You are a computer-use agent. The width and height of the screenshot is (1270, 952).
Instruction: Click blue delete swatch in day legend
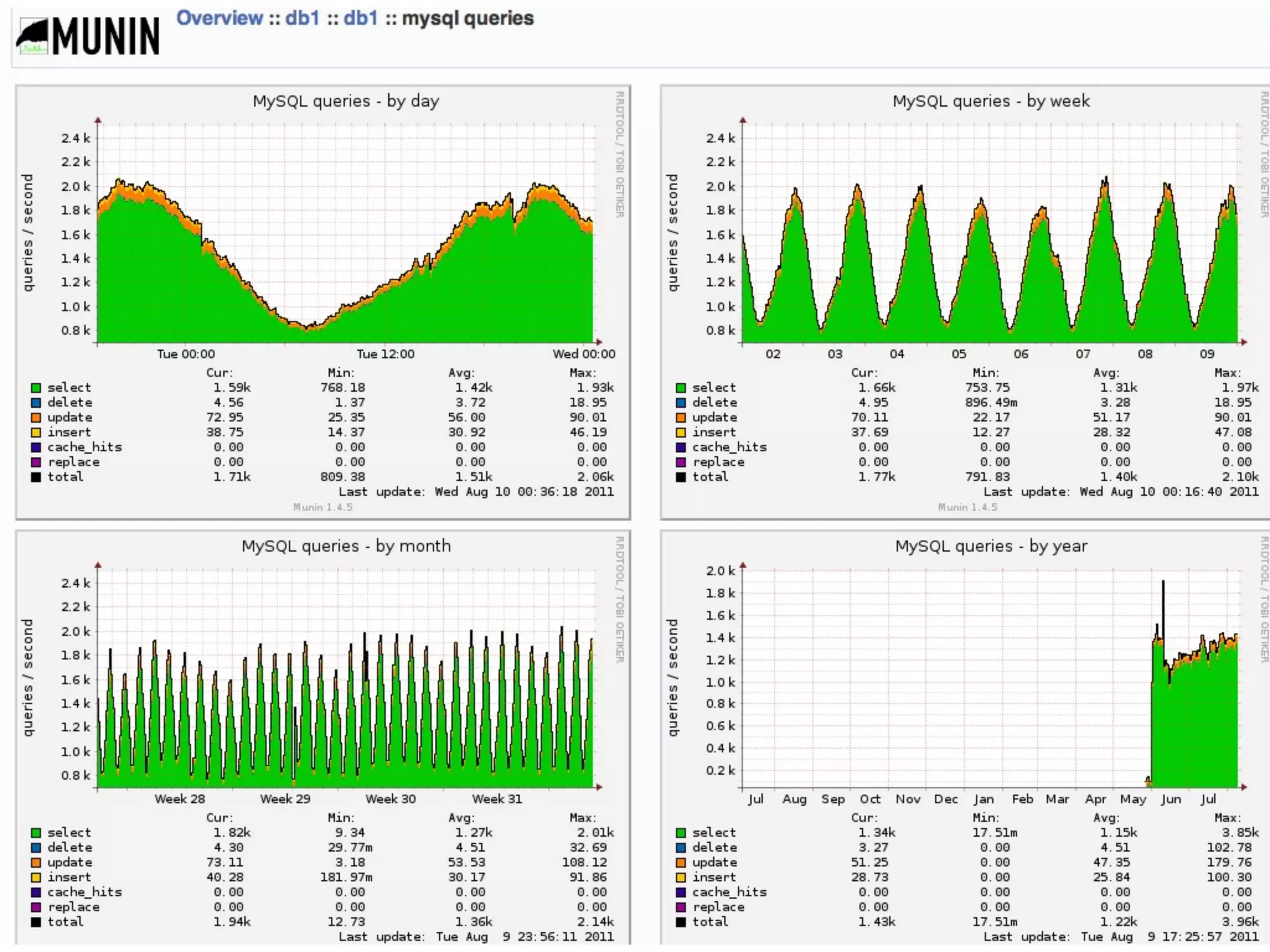click(x=36, y=403)
